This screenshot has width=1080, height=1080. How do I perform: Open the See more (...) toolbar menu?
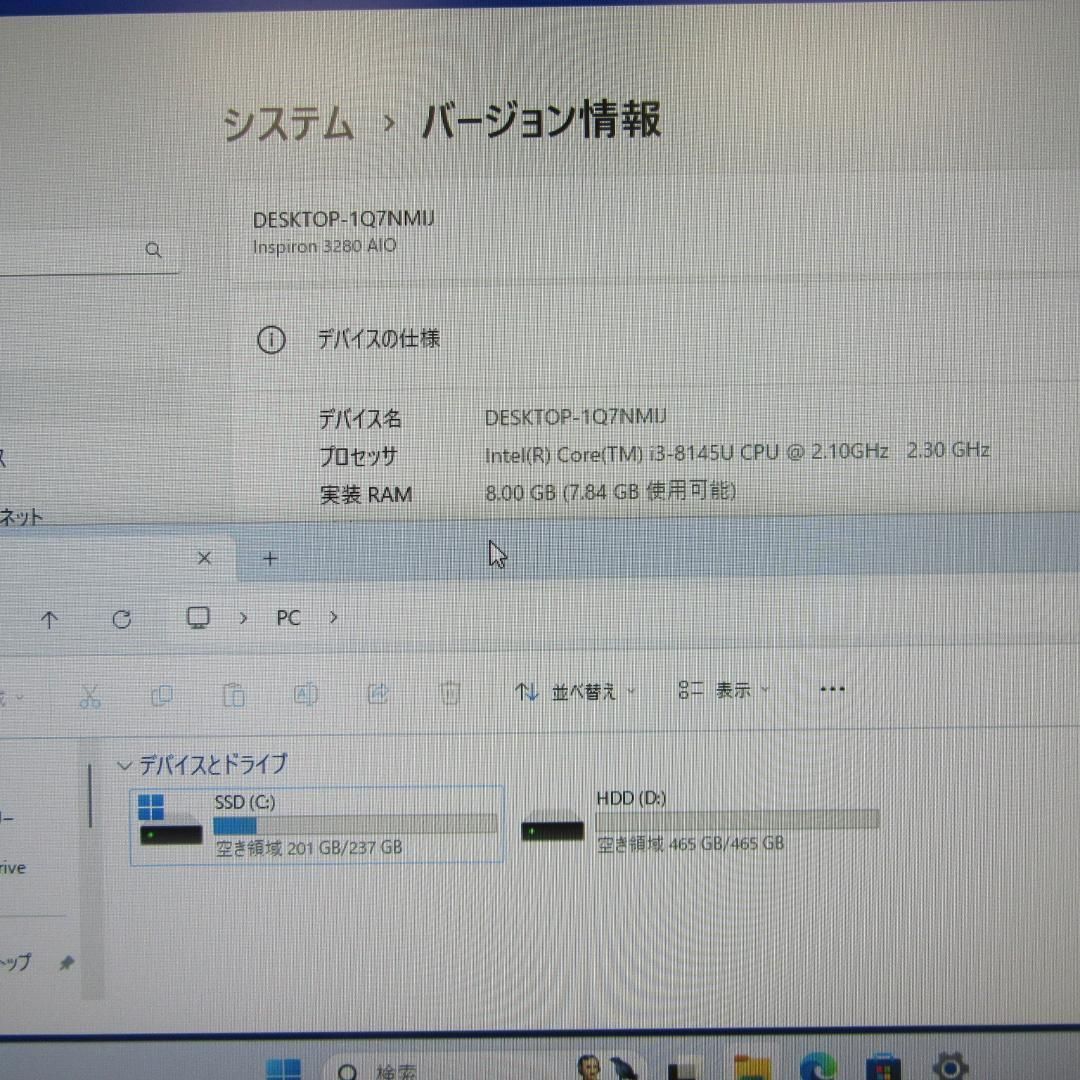(832, 689)
